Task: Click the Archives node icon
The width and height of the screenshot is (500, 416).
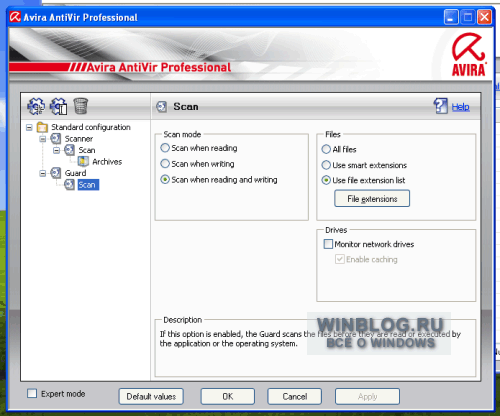Action: pyautogui.click(x=83, y=161)
